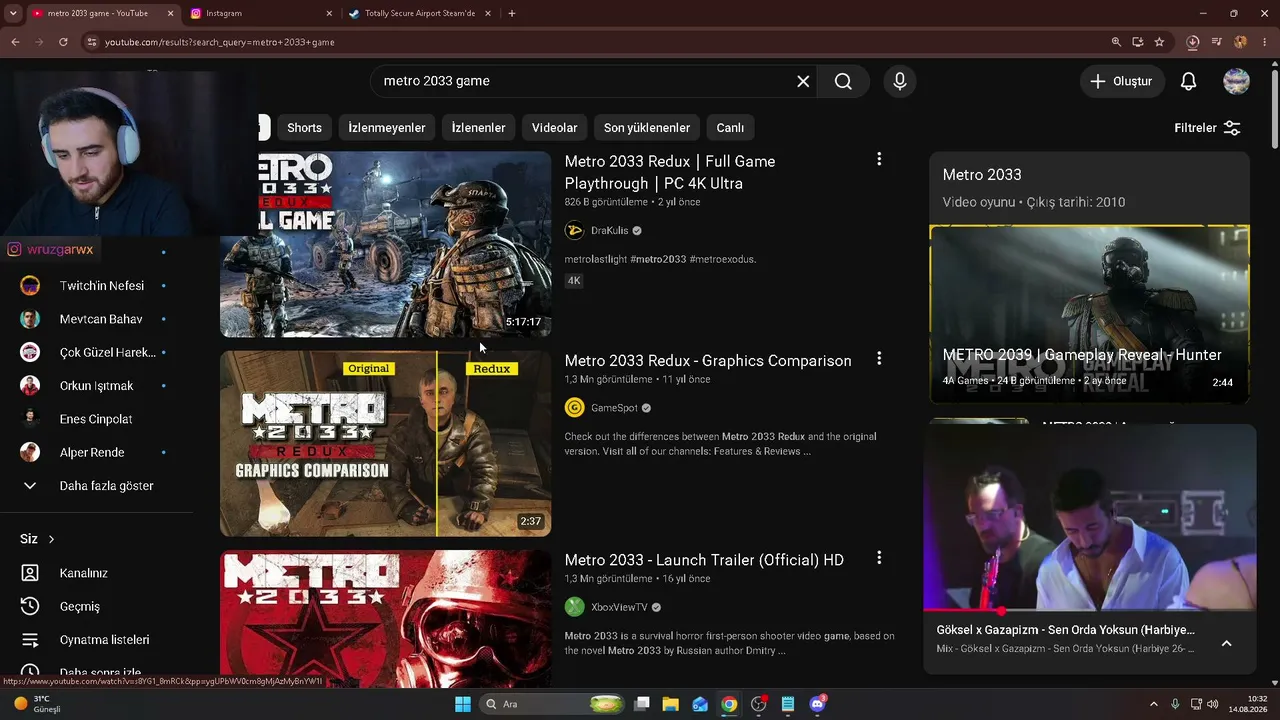The width and height of the screenshot is (1280, 720).
Task: Click the install app icon in address bar
Action: point(1138,42)
